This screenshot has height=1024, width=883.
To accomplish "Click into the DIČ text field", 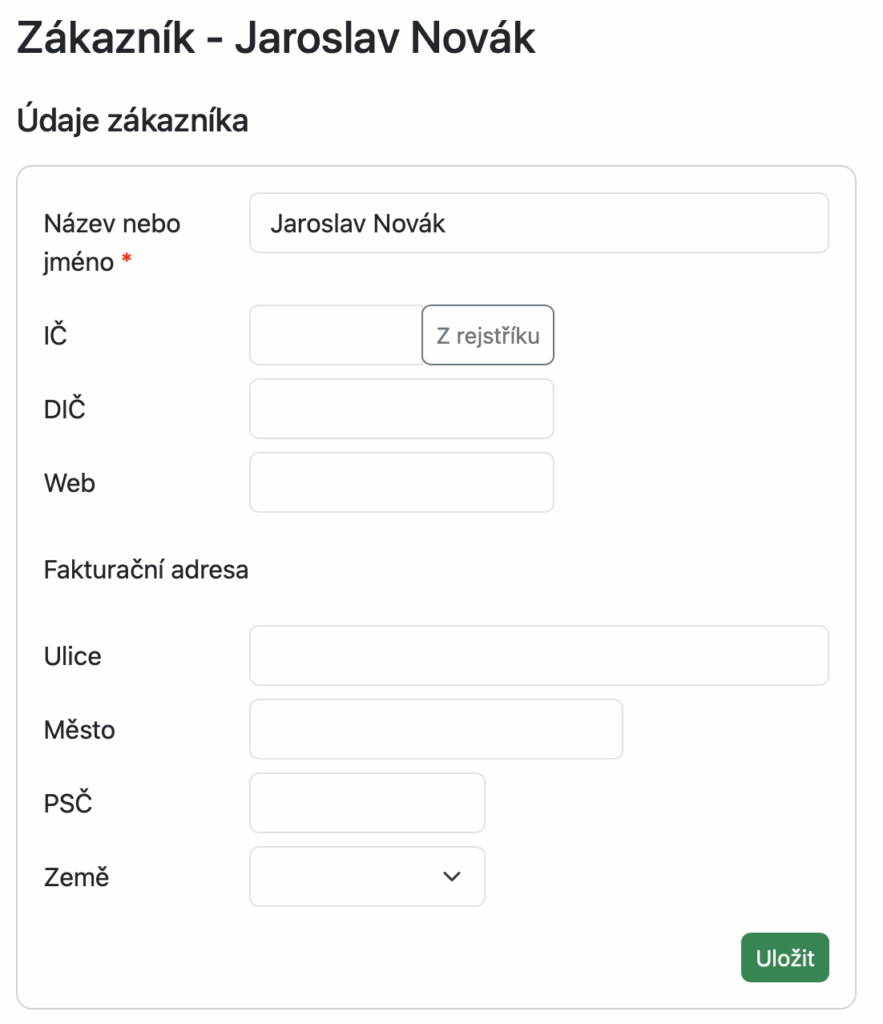I will [401, 409].
